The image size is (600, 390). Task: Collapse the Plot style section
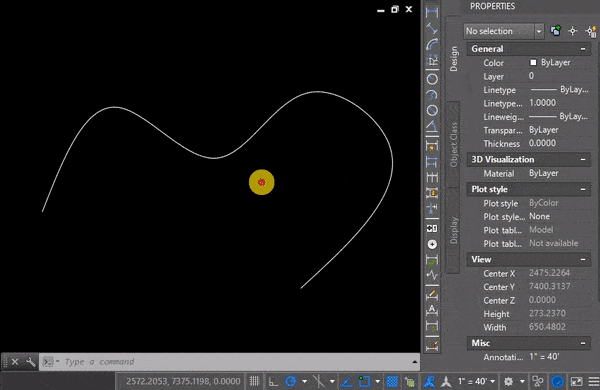click(583, 189)
